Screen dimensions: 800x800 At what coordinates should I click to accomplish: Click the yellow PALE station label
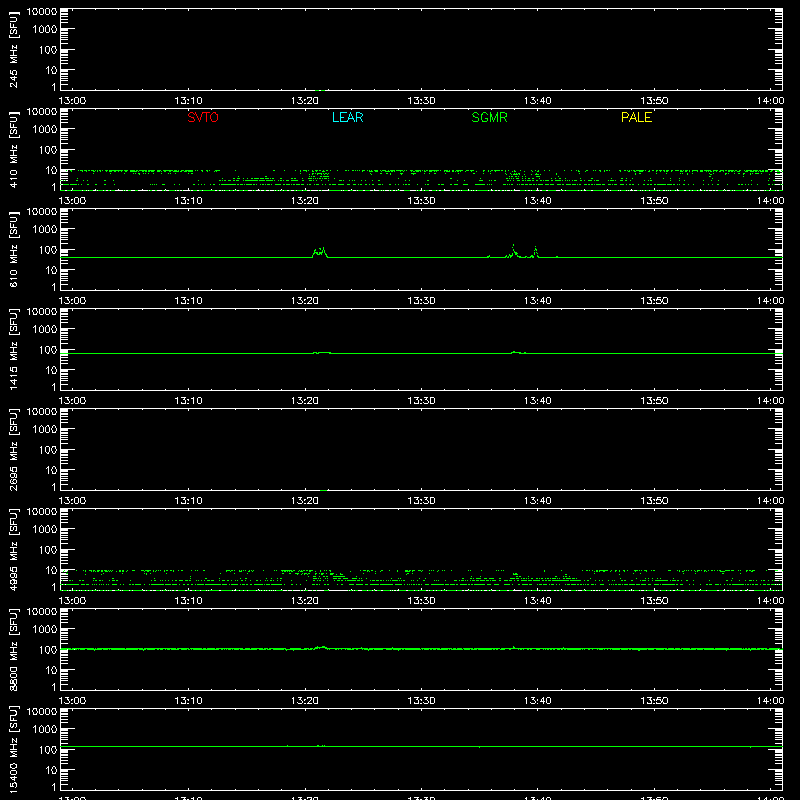[x=636, y=117]
